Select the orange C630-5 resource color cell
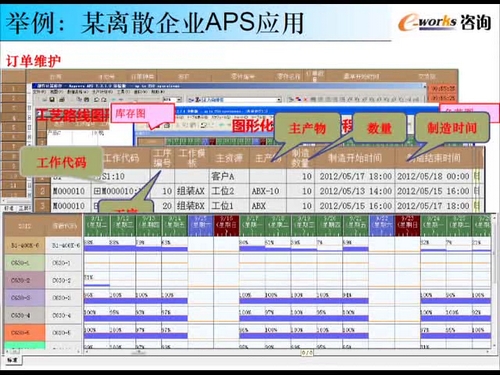The width and height of the screenshot is (500, 375). (24, 332)
